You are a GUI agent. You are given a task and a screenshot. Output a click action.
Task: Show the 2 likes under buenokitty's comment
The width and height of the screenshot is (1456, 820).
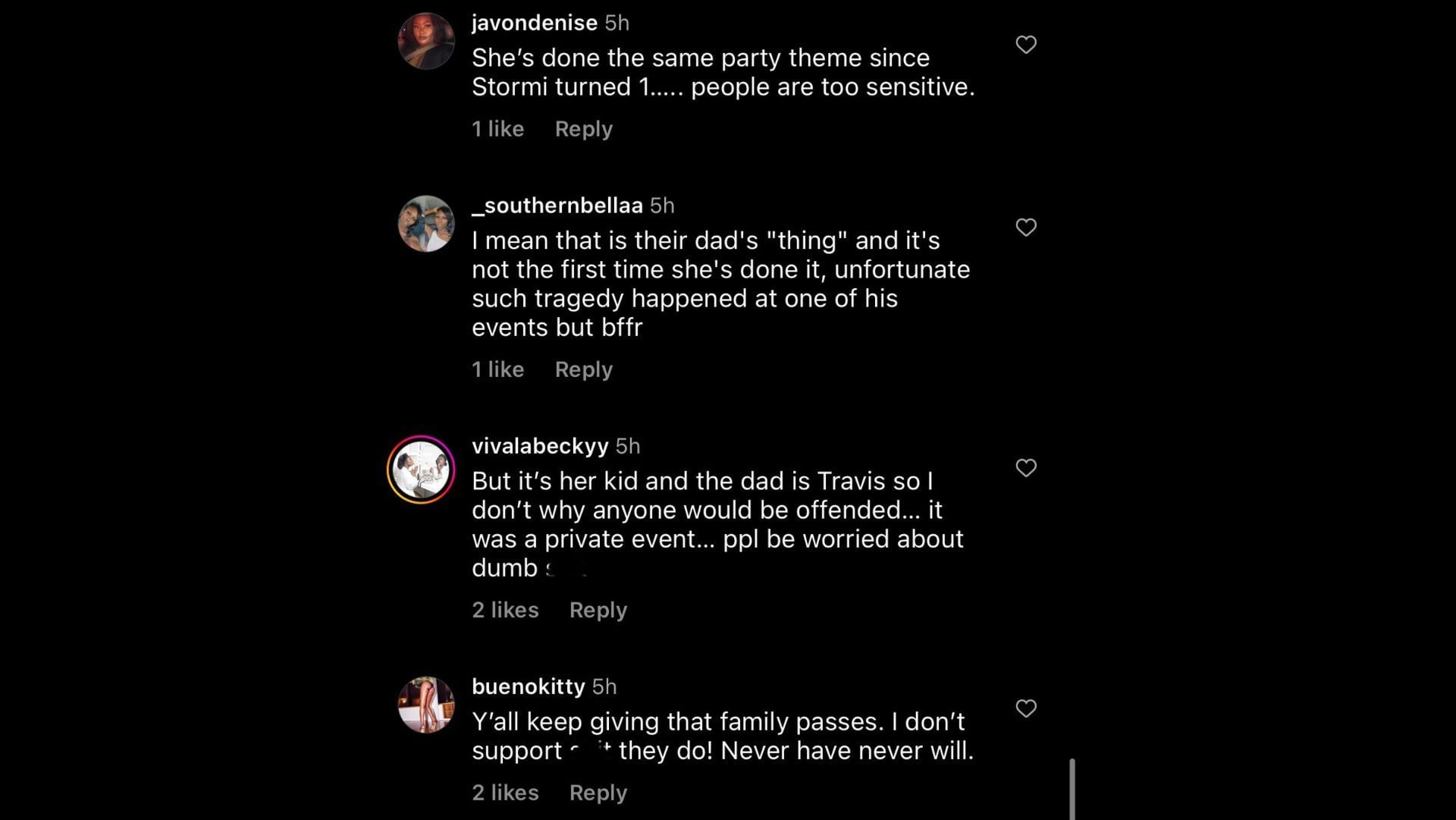point(505,792)
